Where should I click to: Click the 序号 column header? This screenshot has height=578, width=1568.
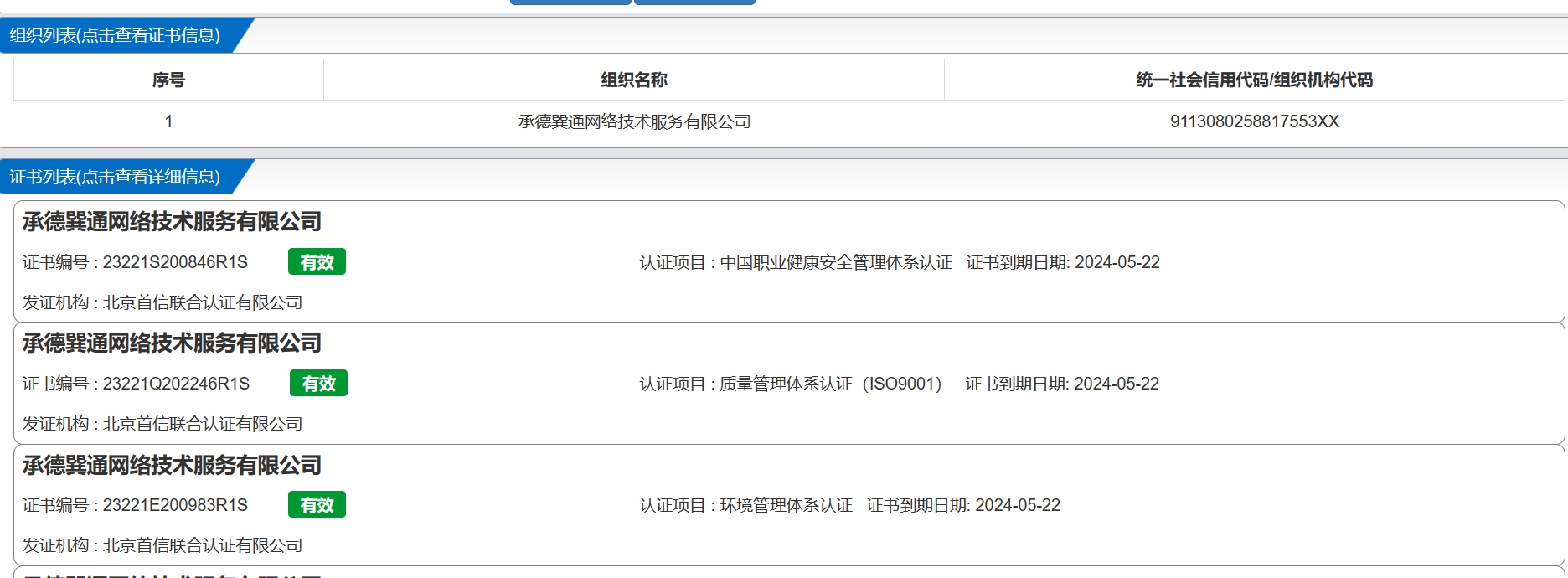pyautogui.click(x=168, y=80)
